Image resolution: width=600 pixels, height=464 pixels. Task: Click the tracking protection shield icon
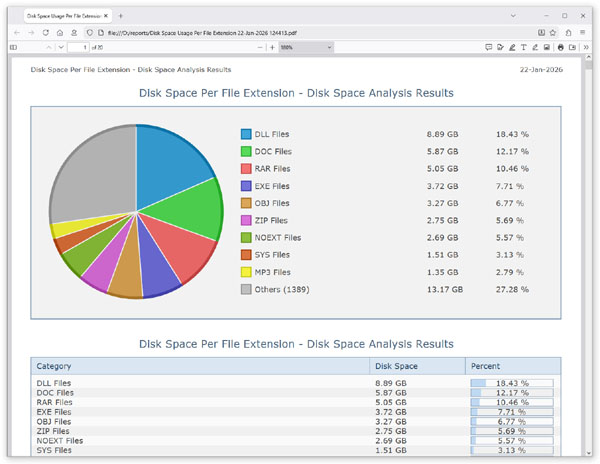pyautogui.click(x=90, y=33)
